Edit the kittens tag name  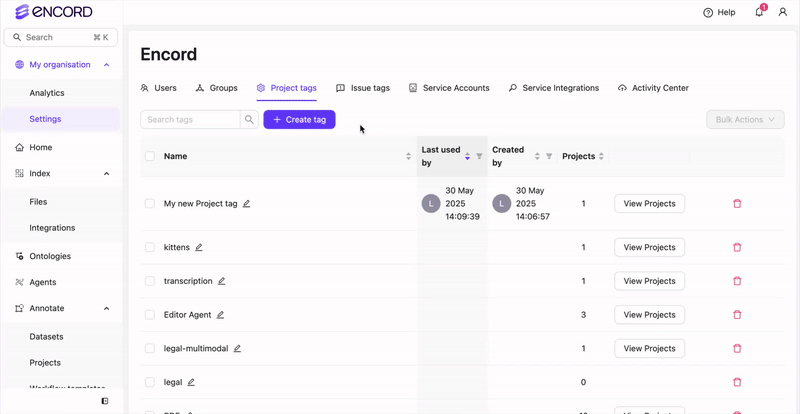[x=199, y=248]
